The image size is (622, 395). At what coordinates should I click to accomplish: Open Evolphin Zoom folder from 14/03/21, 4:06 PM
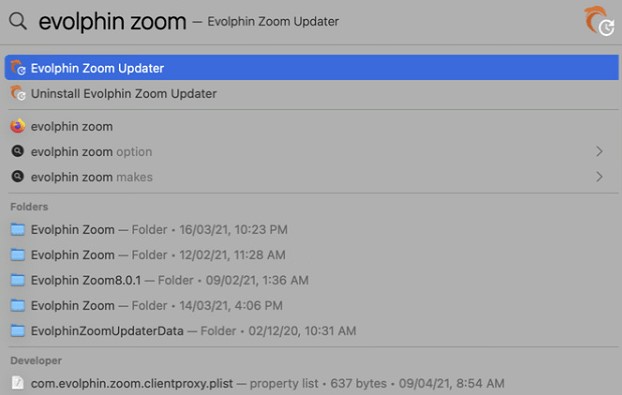click(311, 305)
